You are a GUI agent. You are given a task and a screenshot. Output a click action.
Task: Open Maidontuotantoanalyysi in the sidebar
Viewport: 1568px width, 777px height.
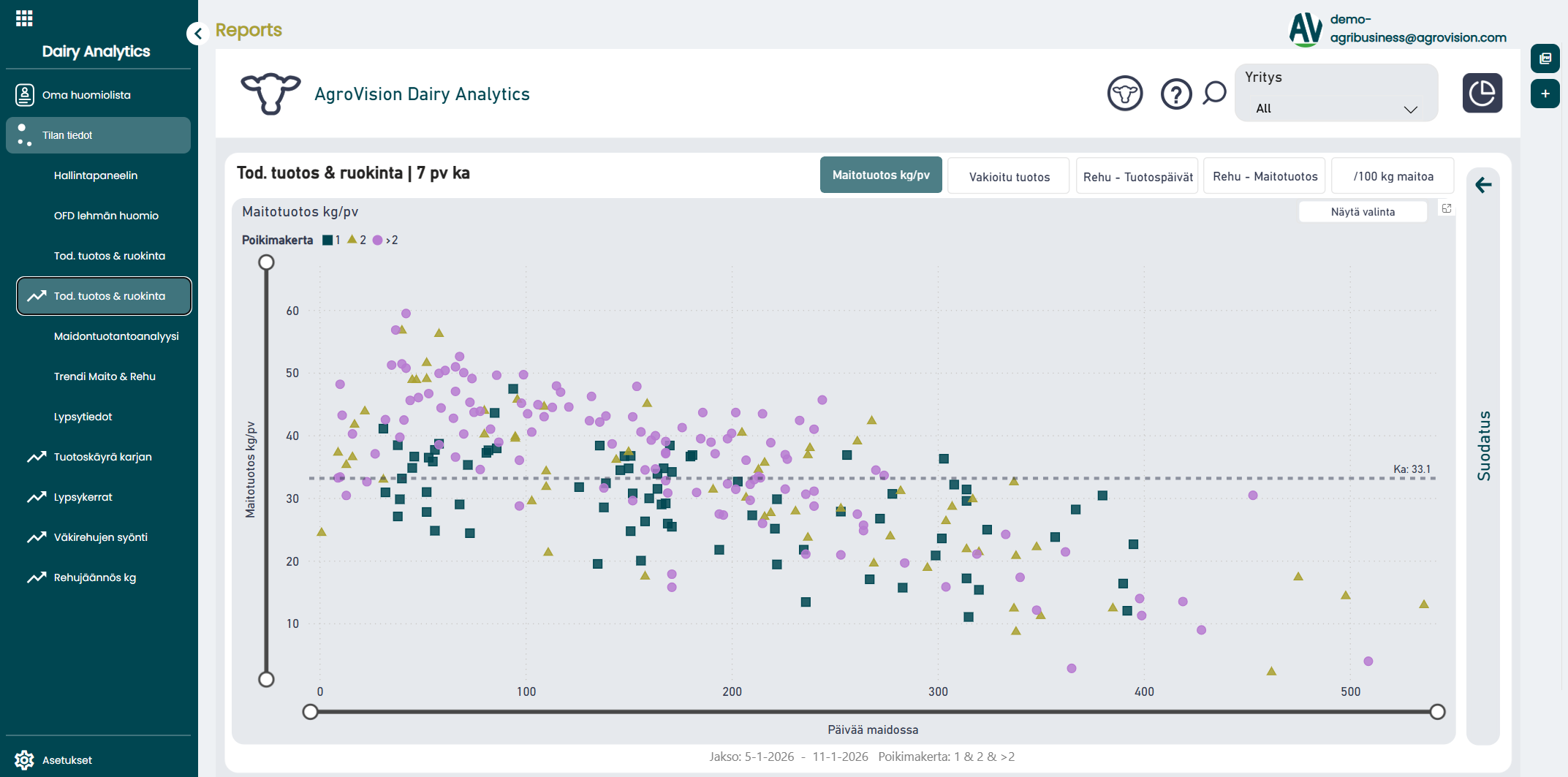pos(116,336)
